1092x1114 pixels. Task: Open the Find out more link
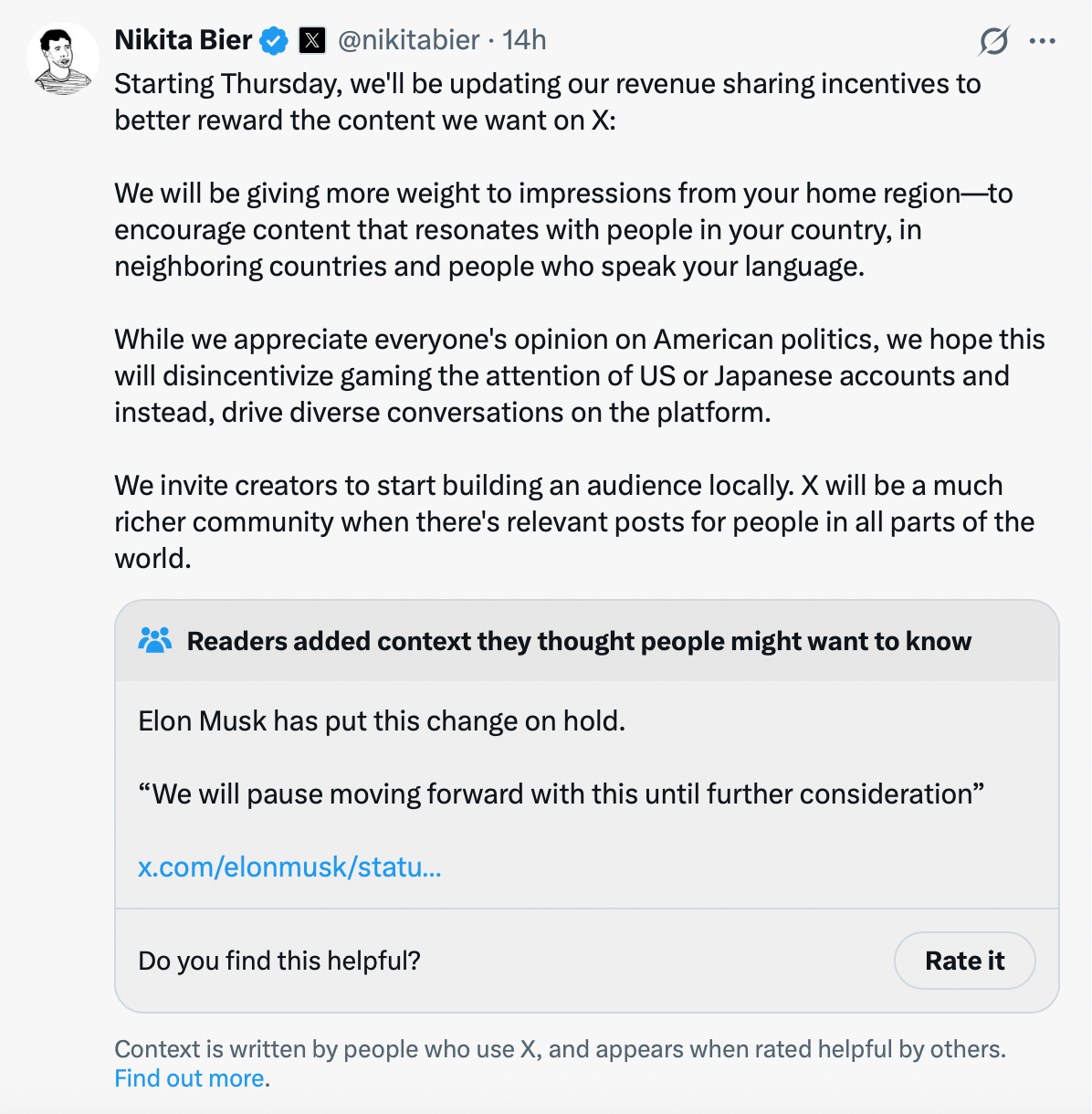(x=191, y=1078)
